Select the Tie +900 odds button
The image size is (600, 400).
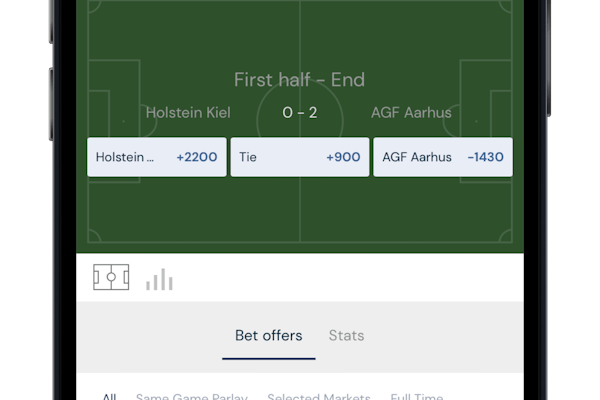(300, 157)
